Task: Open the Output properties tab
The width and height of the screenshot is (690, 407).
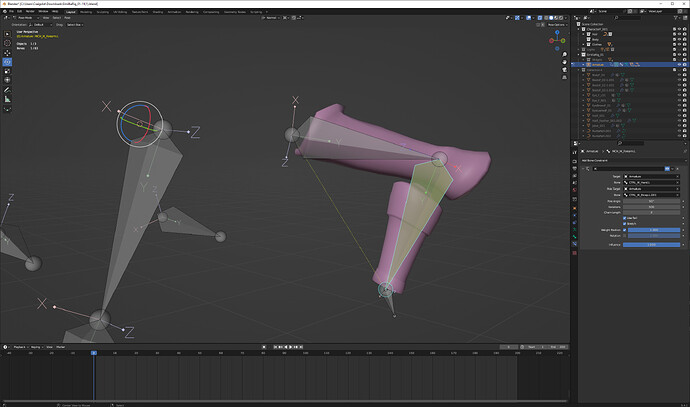Action: tap(574, 169)
